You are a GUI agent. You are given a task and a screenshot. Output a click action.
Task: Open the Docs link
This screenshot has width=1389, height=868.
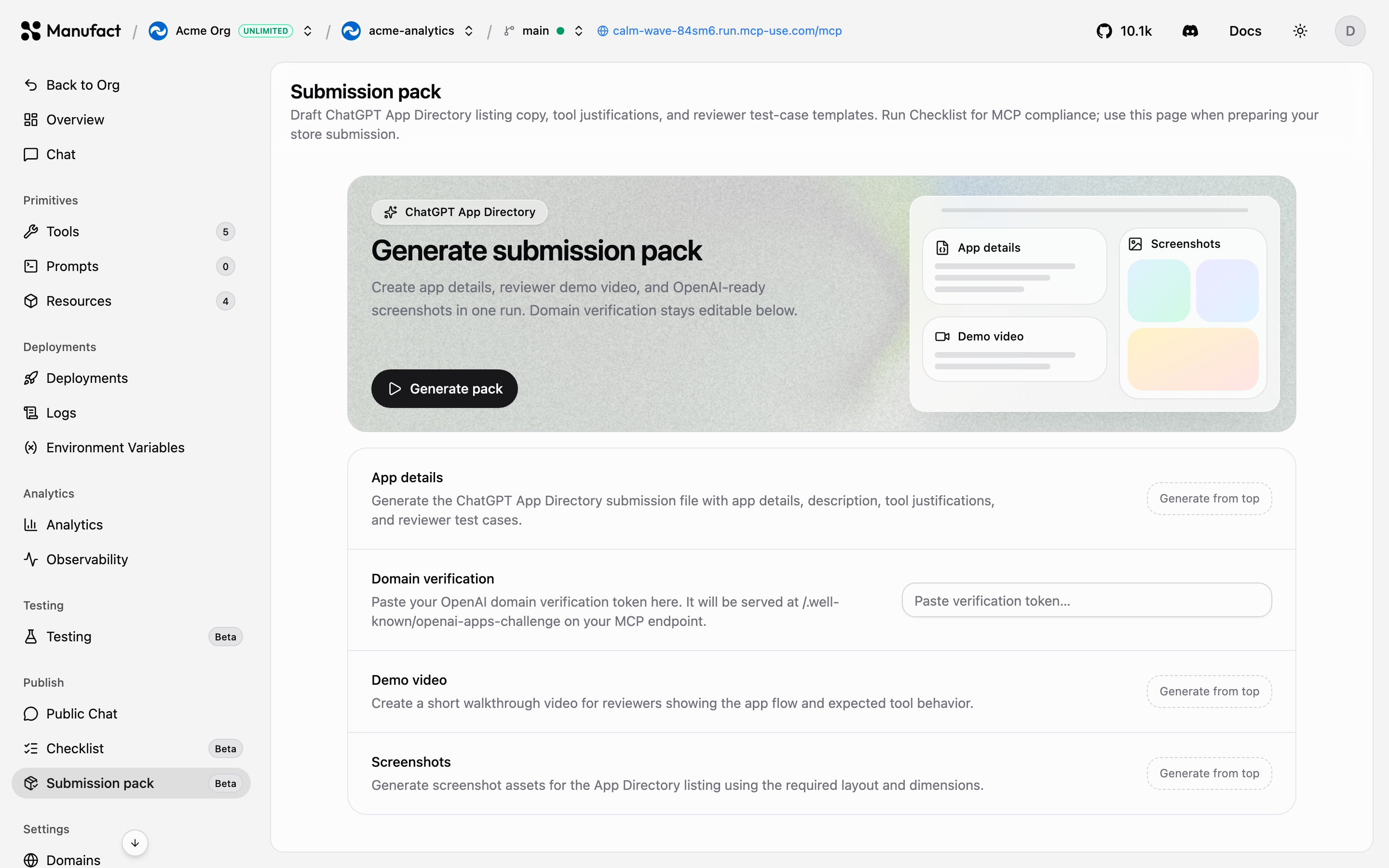click(1245, 31)
